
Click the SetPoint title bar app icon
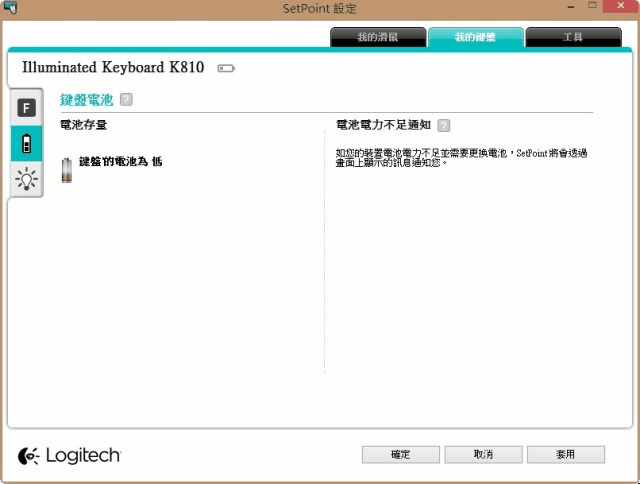(x=10, y=7)
